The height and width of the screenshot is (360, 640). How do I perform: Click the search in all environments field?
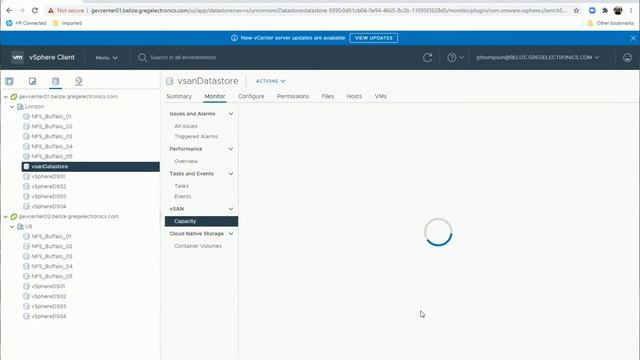pyautogui.click(x=183, y=58)
